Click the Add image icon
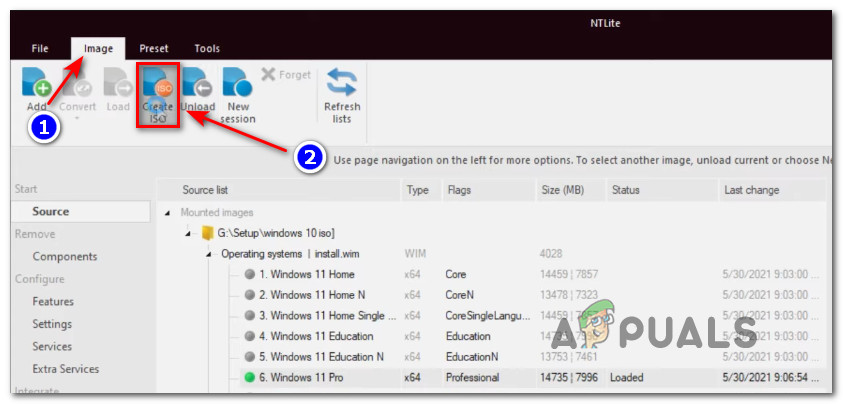This screenshot has width=843, height=404. [x=37, y=82]
